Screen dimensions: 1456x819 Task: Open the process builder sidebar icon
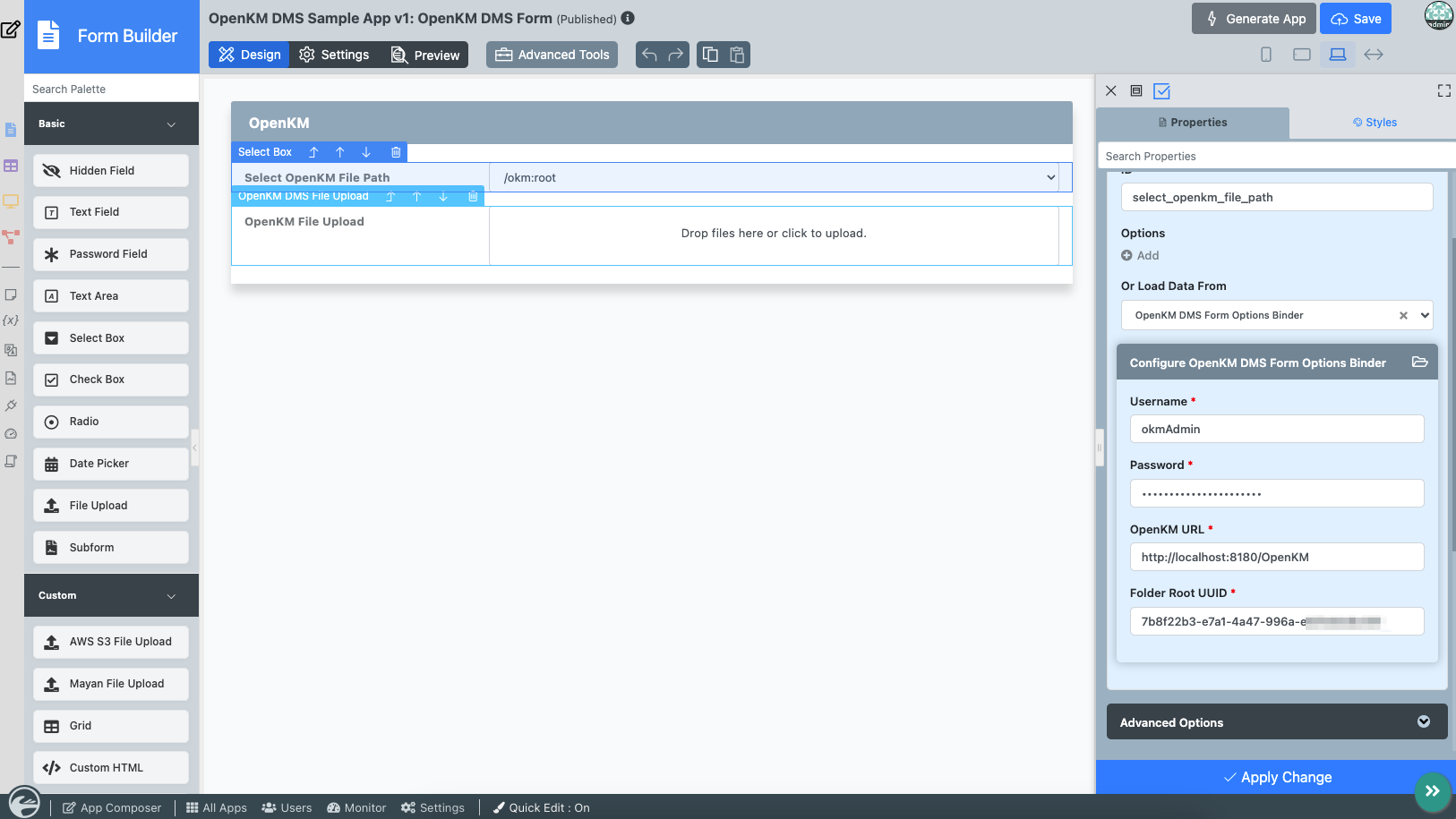(11, 237)
